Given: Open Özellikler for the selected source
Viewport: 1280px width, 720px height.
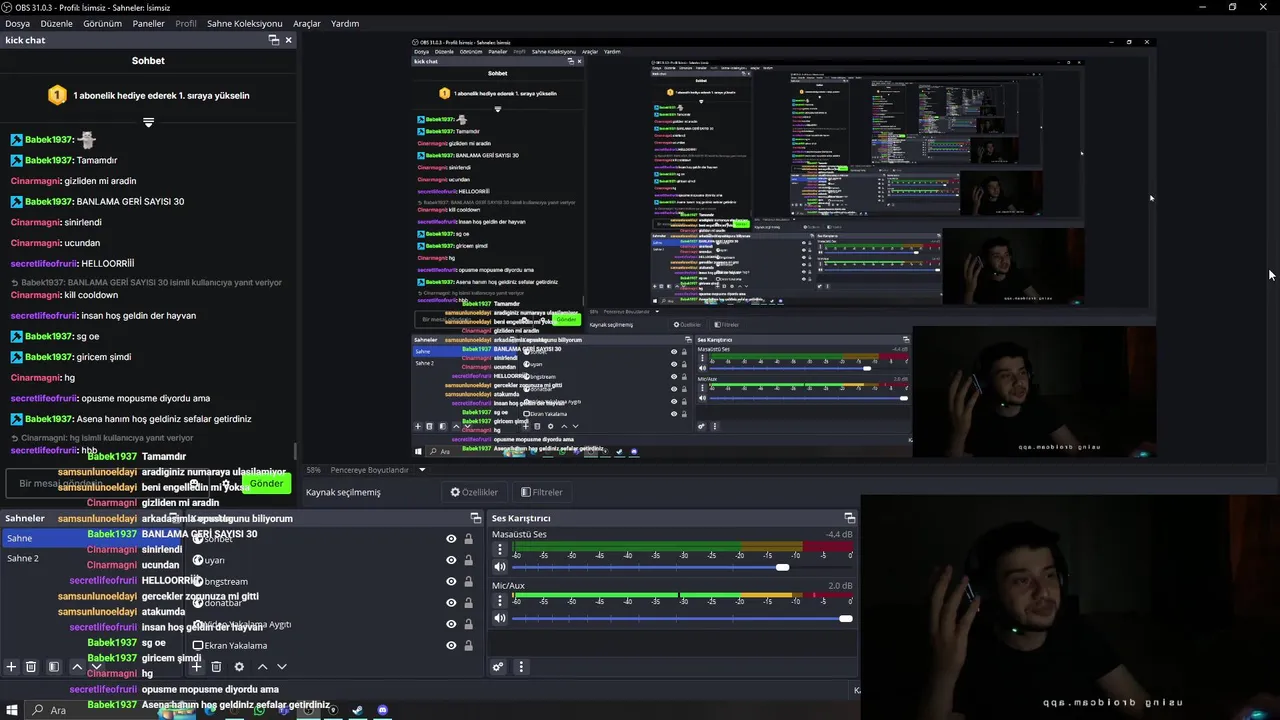Looking at the screenshot, I should [x=474, y=492].
